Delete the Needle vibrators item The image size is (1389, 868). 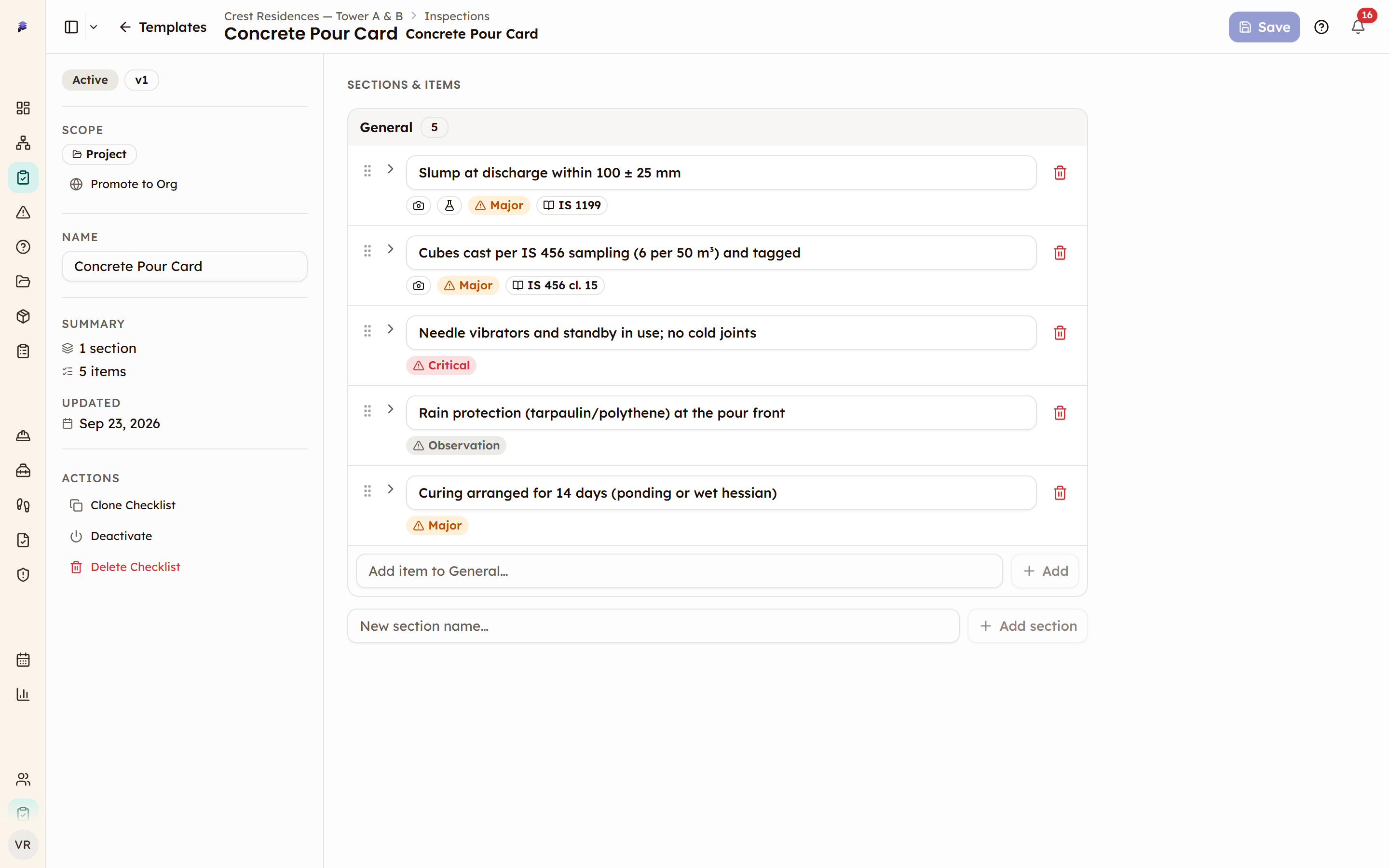tap(1060, 333)
